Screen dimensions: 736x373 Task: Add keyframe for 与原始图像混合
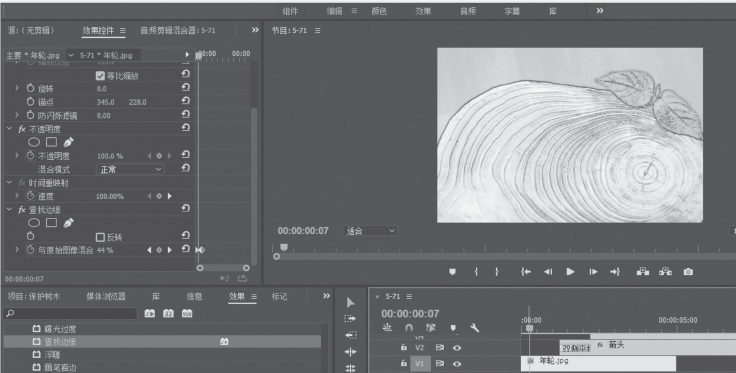click(159, 250)
